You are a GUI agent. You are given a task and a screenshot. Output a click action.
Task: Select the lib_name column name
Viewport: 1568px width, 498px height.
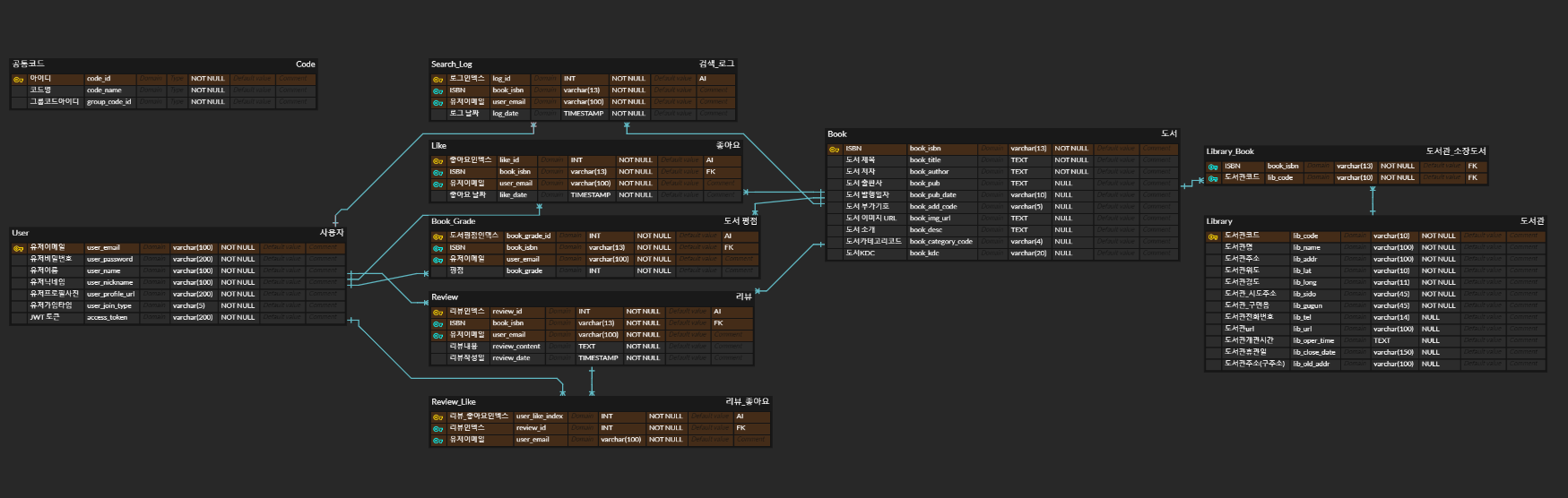(1306, 248)
